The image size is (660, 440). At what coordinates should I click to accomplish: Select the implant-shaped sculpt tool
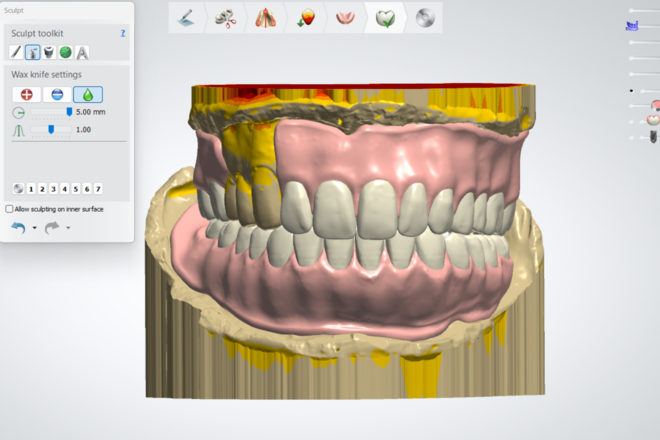click(49, 52)
